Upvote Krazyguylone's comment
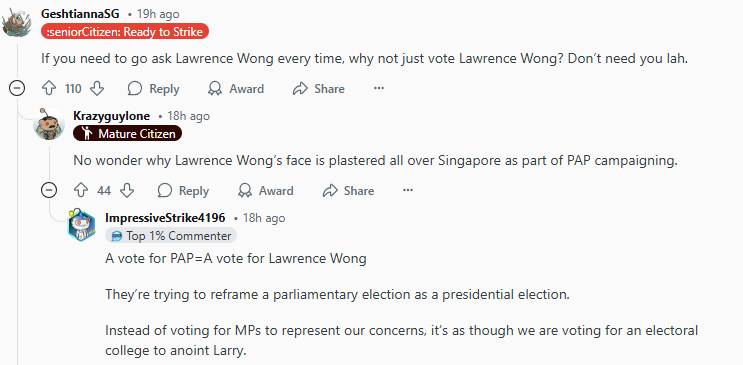The height and width of the screenshot is (365, 743). (82, 191)
